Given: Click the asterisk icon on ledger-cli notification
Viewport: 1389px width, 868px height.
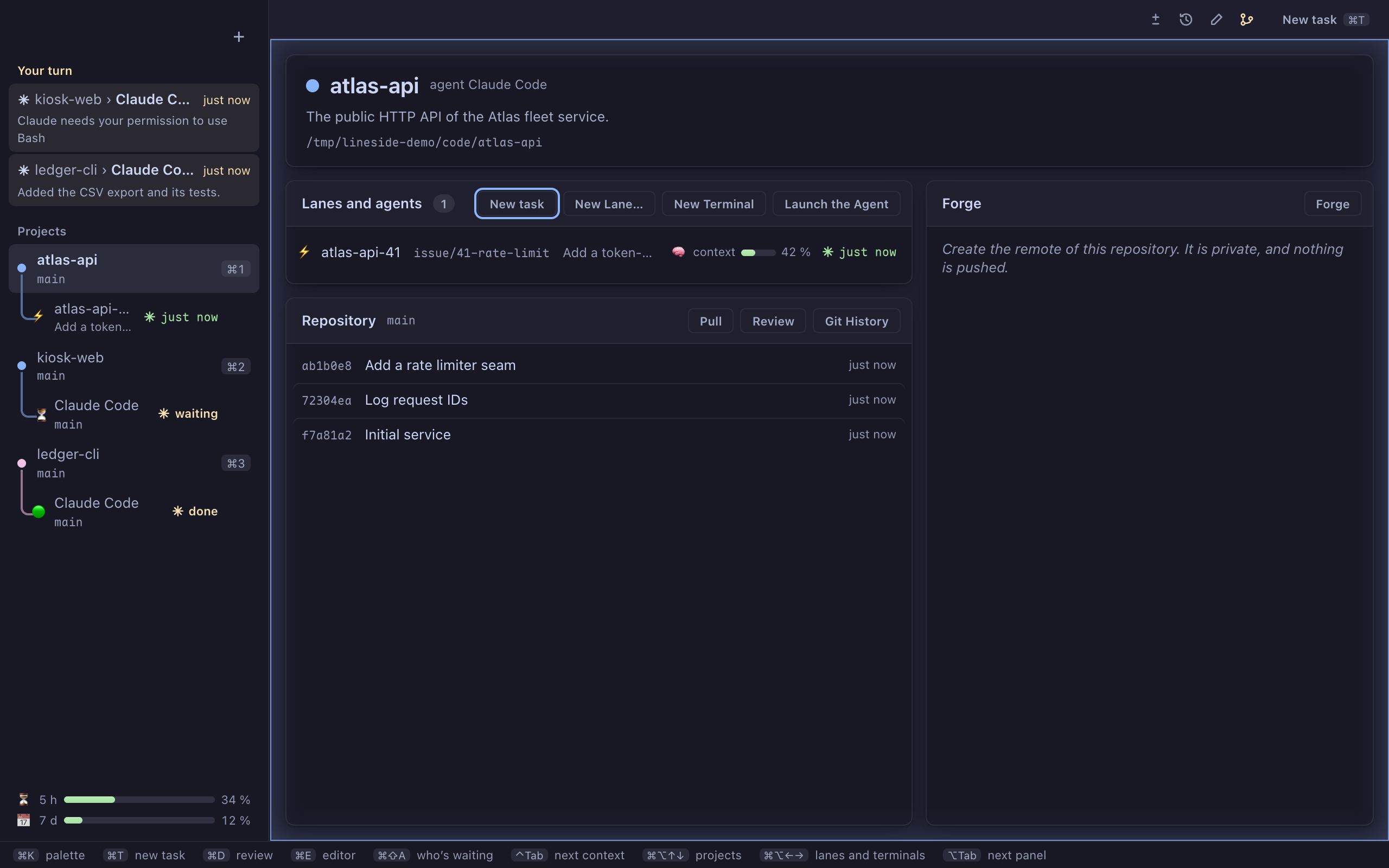Looking at the screenshot, I should point(23,170).
